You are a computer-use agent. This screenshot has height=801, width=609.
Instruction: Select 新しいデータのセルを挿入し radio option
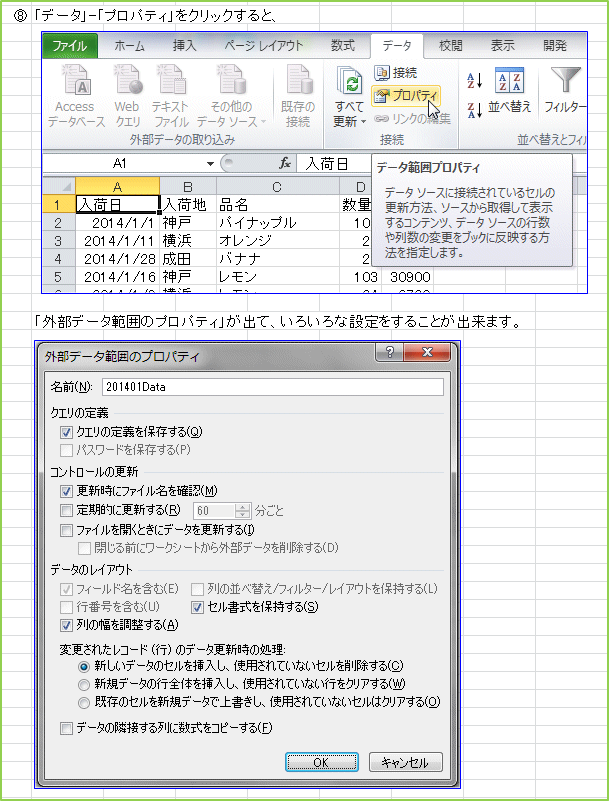[84, 667]
